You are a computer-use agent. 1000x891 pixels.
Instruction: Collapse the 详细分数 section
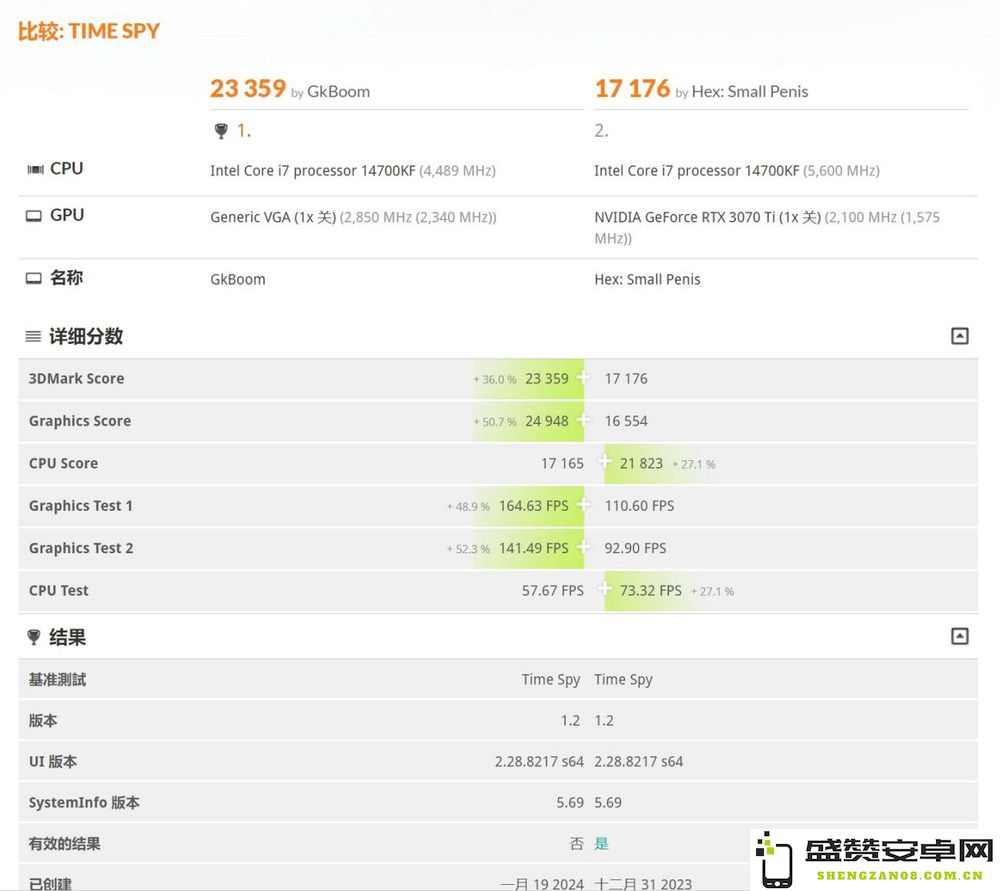tap(959, 336)
